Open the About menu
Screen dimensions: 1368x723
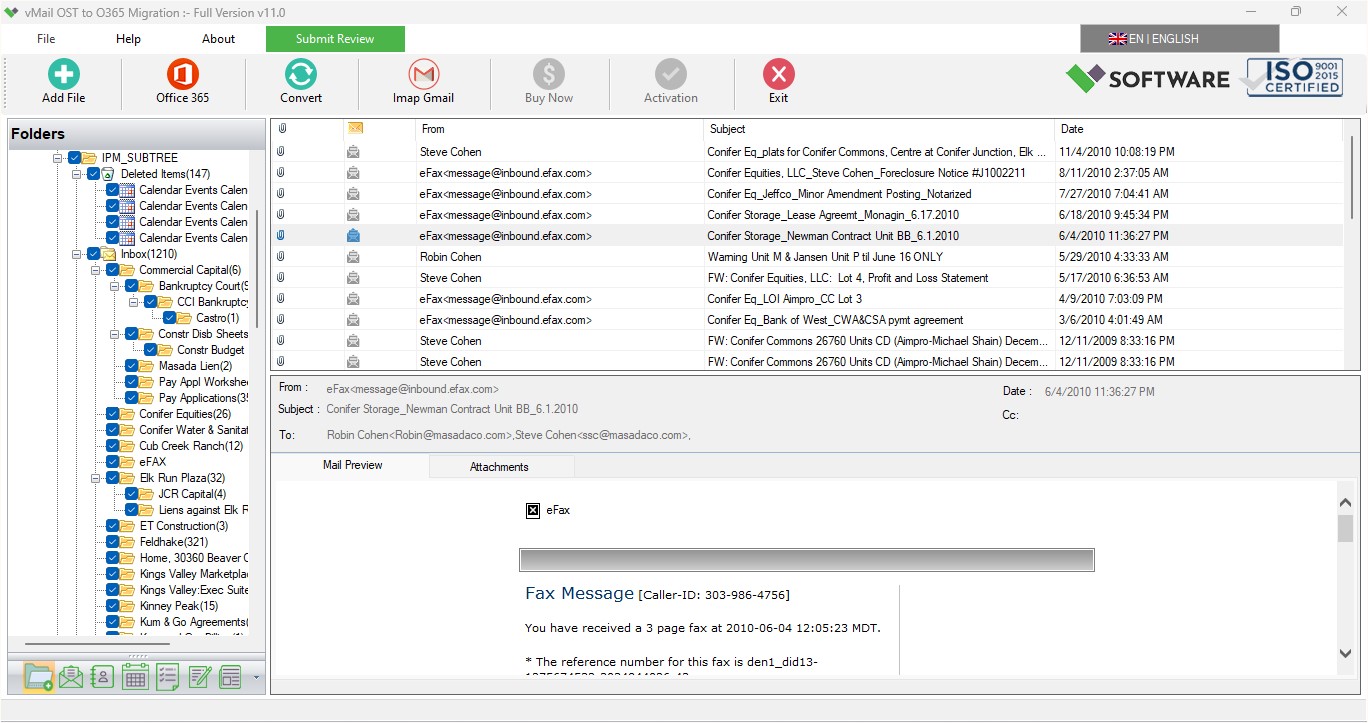tap(218, 39)
